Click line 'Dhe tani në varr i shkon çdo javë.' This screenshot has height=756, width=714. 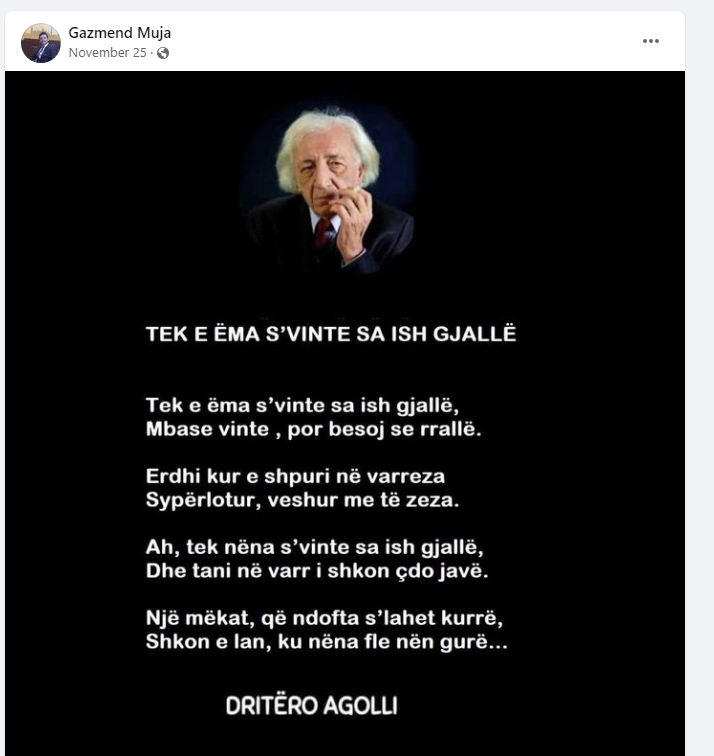coord(317,571)
